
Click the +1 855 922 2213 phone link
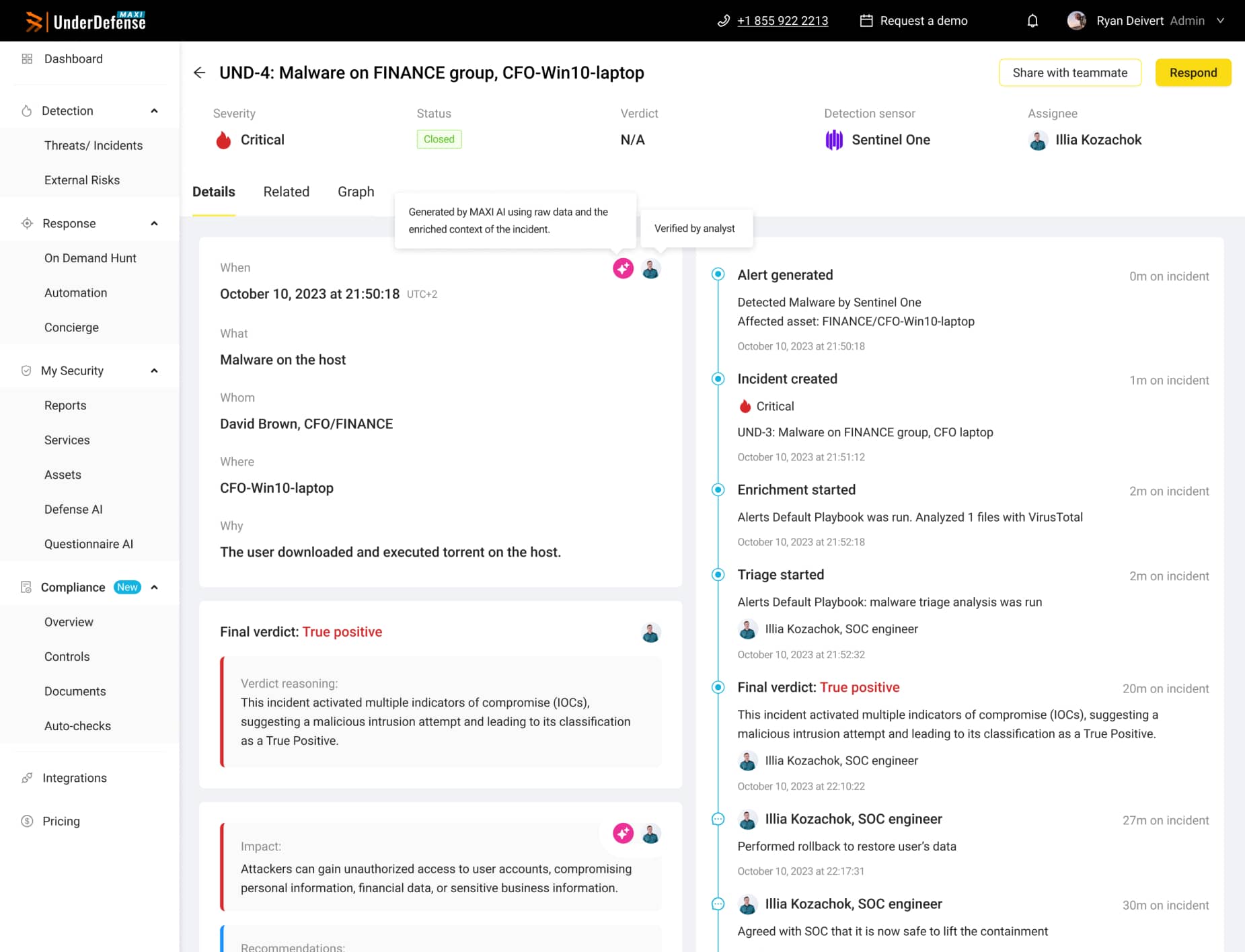[x=782, y=21]
